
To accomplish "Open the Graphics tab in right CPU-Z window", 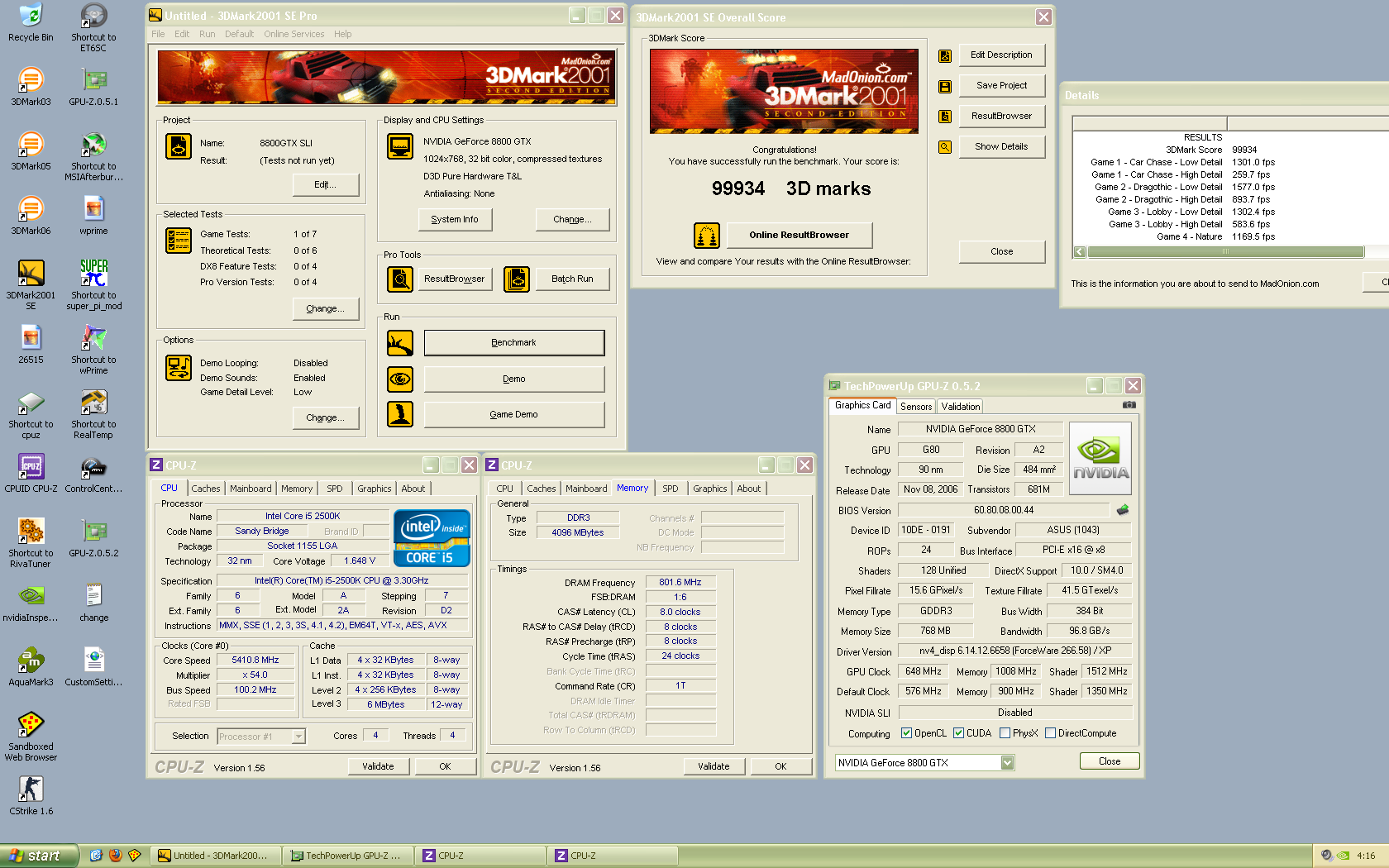I will 710,489.
